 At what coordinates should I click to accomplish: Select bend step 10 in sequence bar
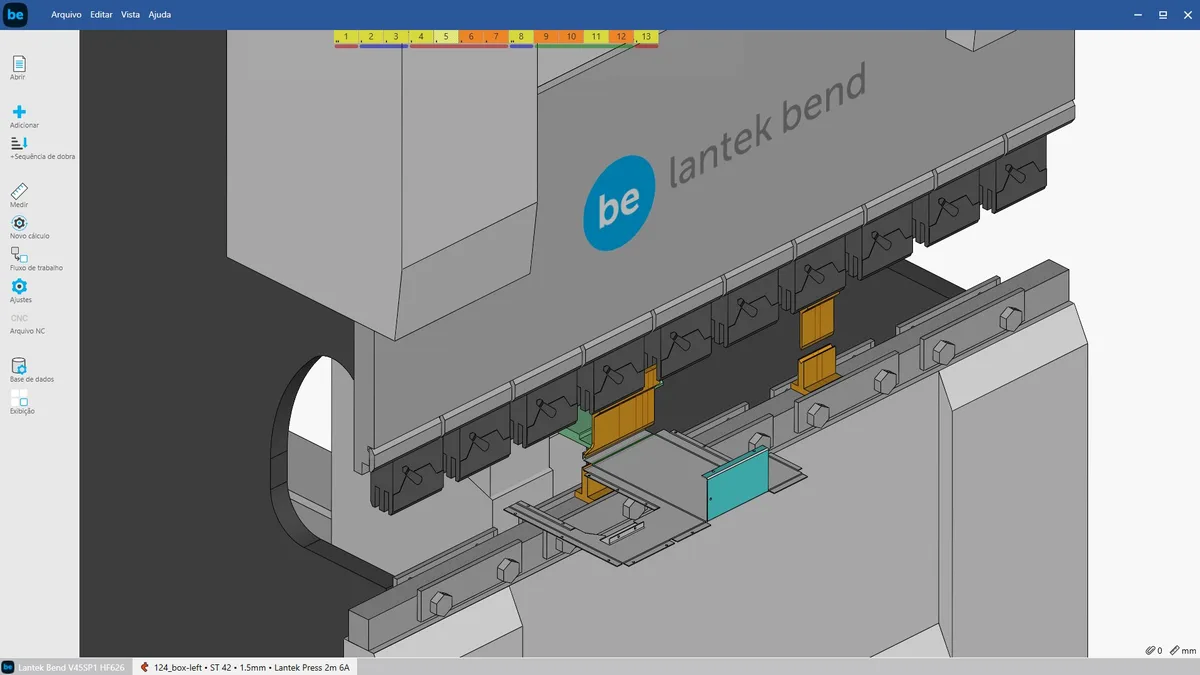[x=571, y=37]
